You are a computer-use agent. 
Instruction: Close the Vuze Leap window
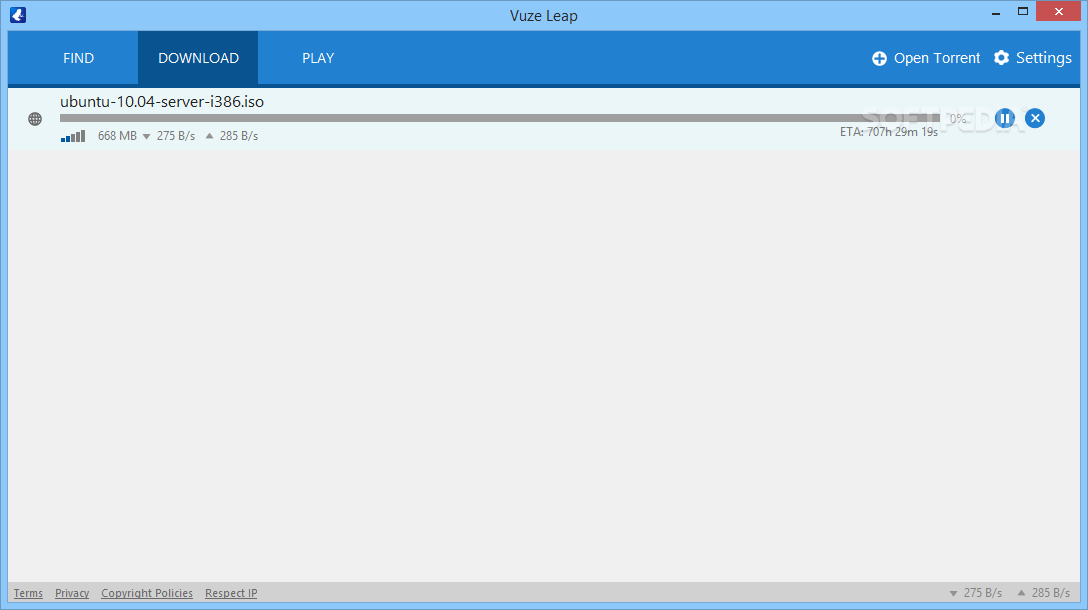pos(1058,11)
